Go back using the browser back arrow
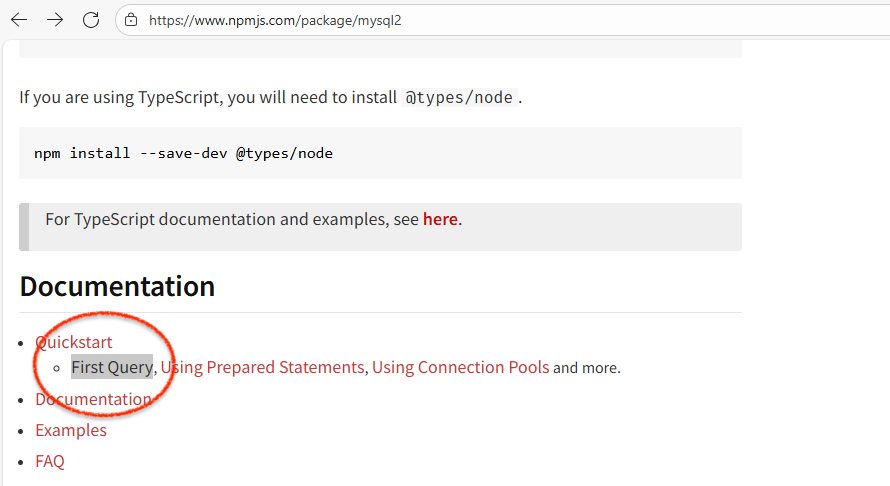Screen dimensions: 890x486 [19, 20]
